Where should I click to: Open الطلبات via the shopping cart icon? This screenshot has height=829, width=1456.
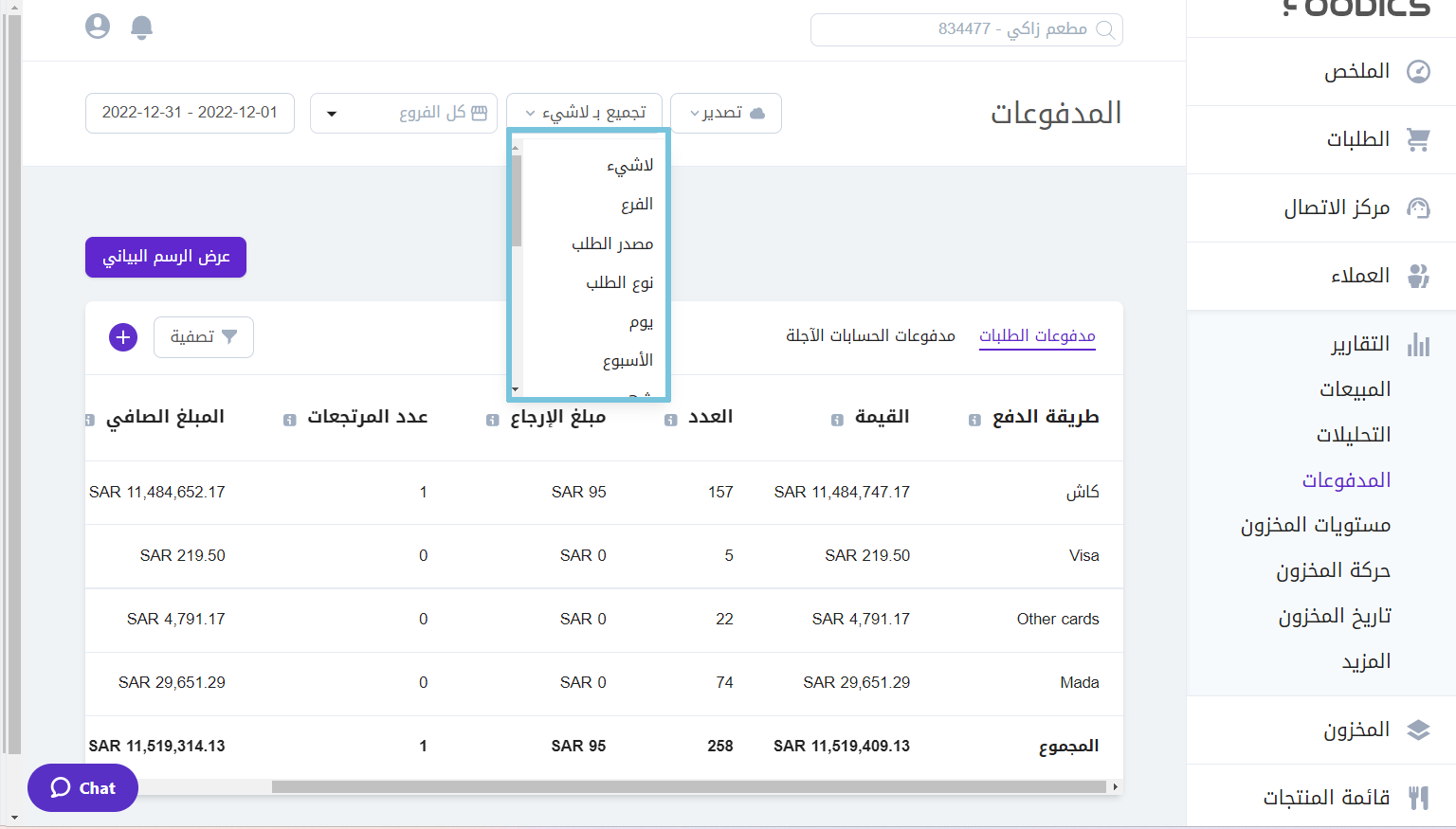[1419, 138]
